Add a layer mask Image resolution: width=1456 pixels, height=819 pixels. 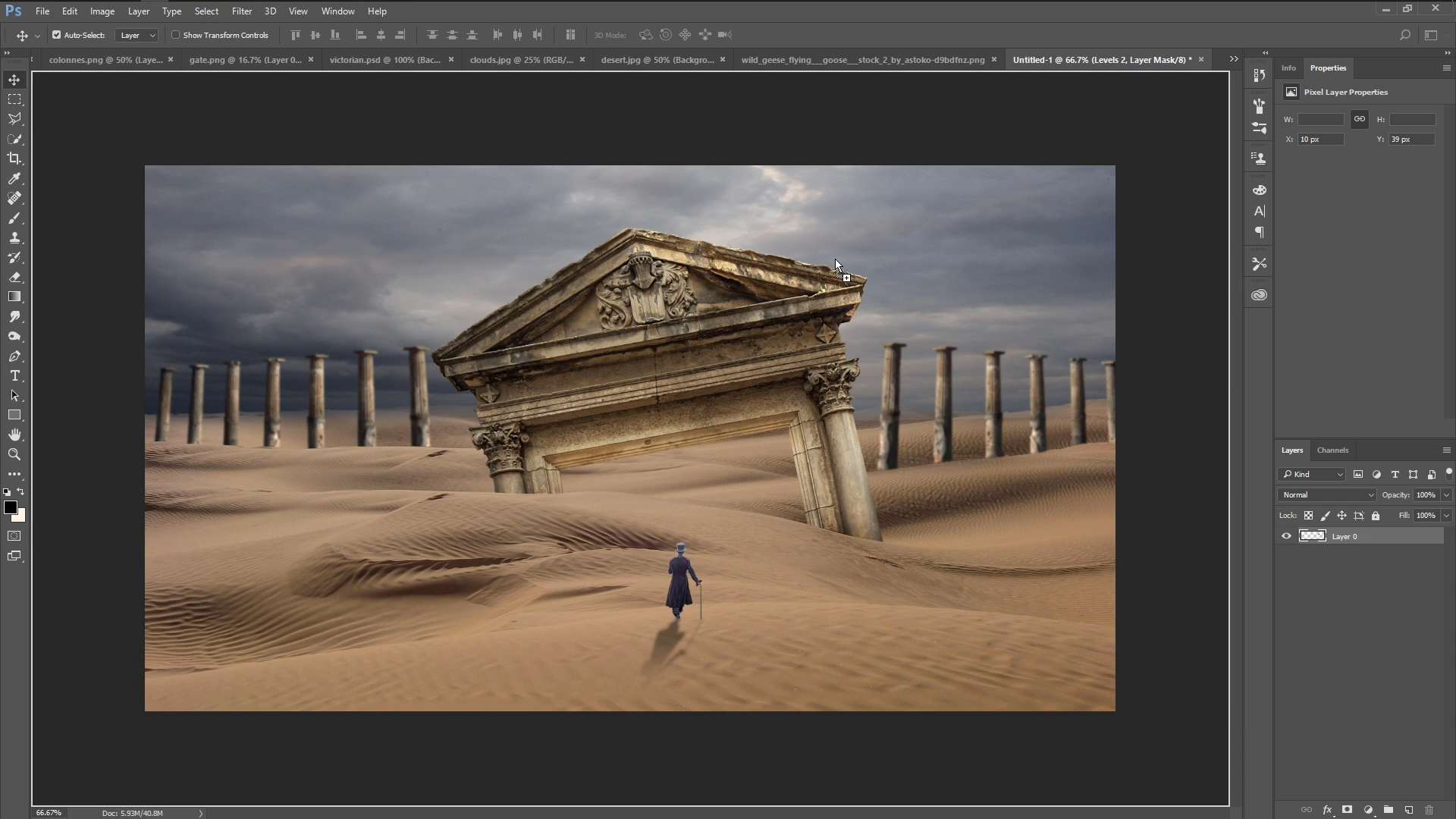pyautogui.click(x=1348, y=810)
